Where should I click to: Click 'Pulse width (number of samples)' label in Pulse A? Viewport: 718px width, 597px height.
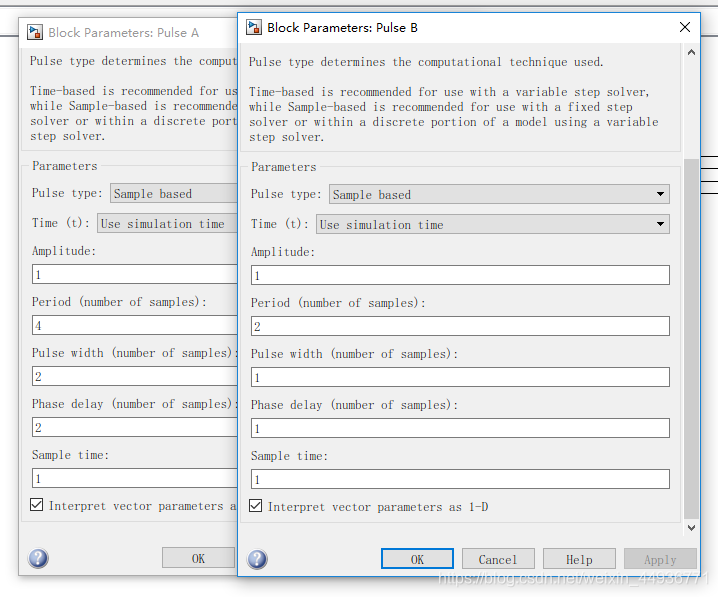click(135, 353)
